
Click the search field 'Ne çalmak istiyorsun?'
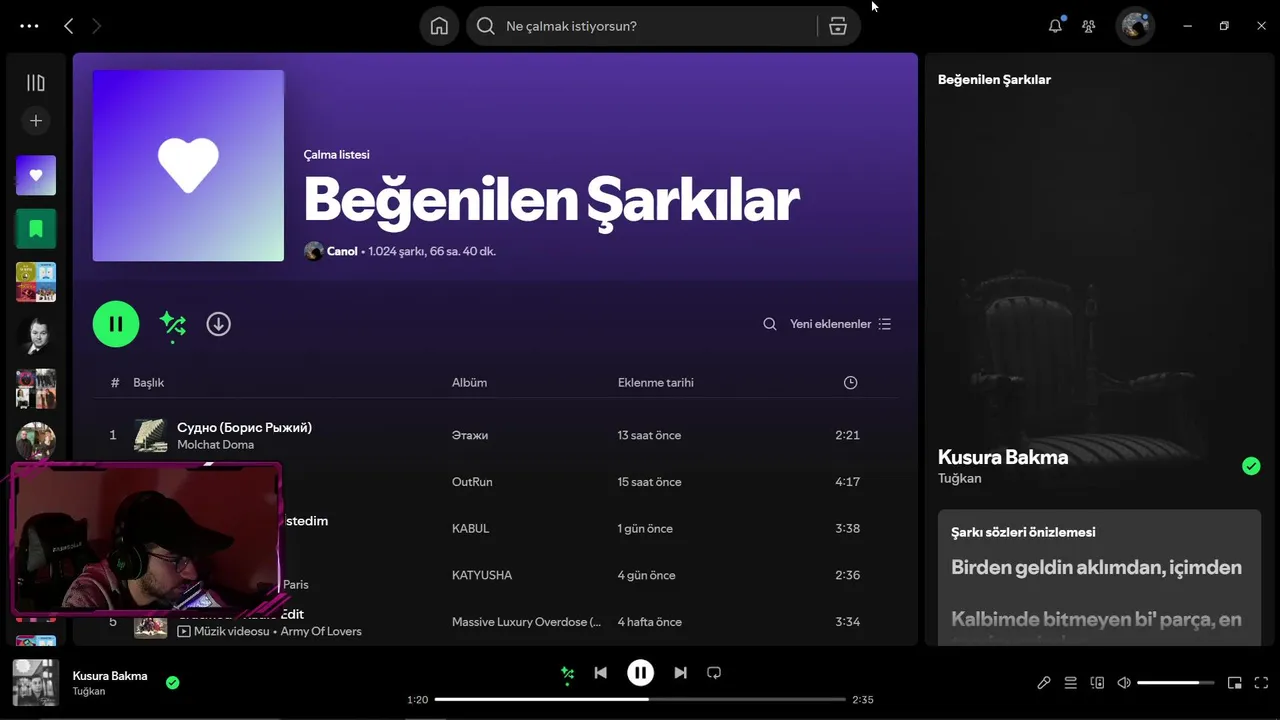pos(642,26)
